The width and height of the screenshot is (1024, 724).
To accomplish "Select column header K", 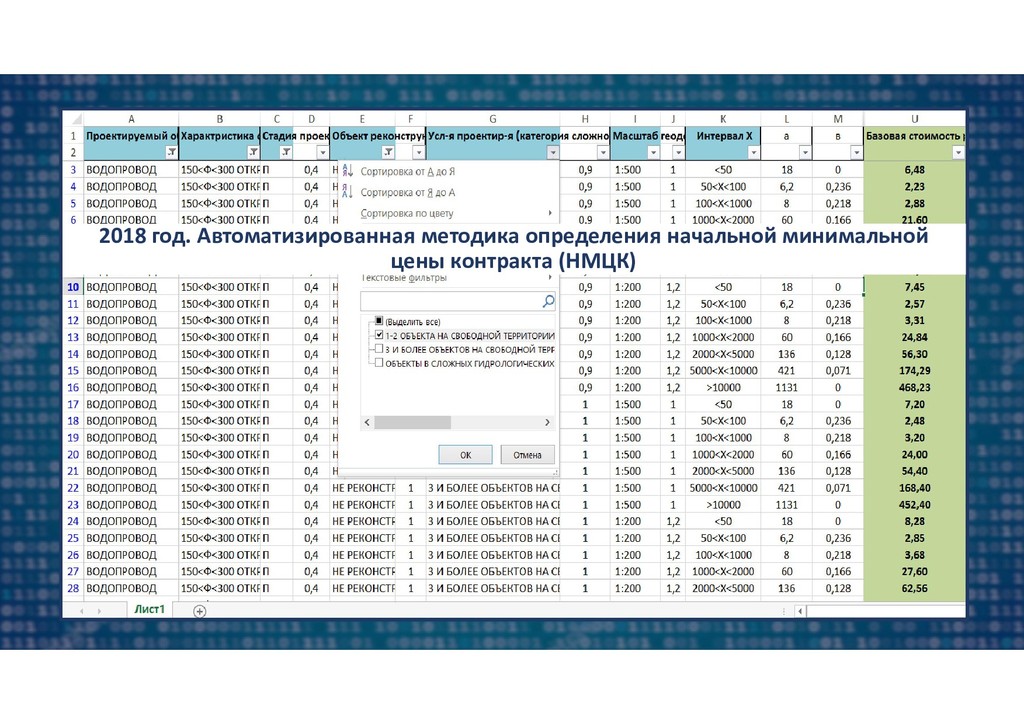I will (723, 119).
